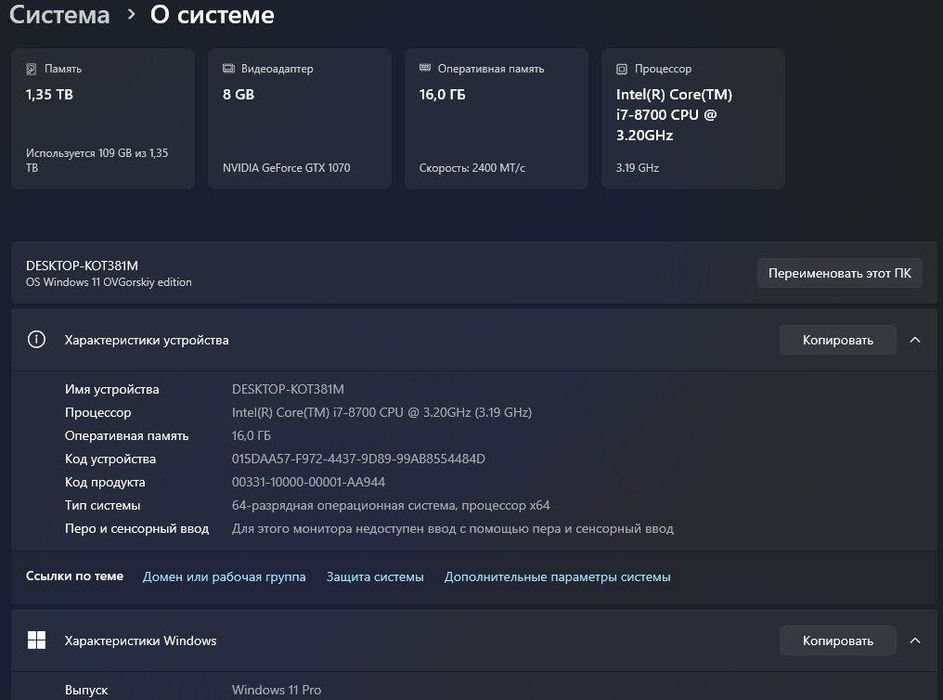943x700 pixels.
Task: Select device ID 015DAA57-F972-4437-9D89-99AB8554484D
Action: pyautogui.click(x=358, y=459)
